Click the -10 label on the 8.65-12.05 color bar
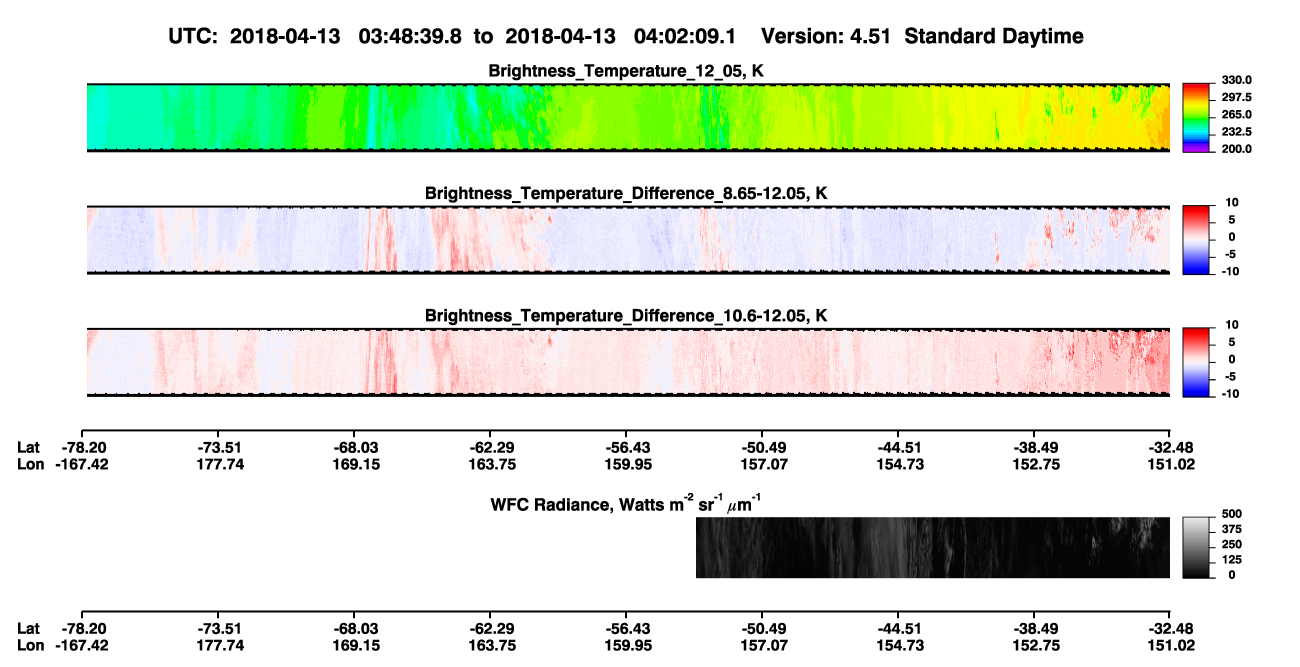This screenshot has height=667, width=1300. 1231,271
